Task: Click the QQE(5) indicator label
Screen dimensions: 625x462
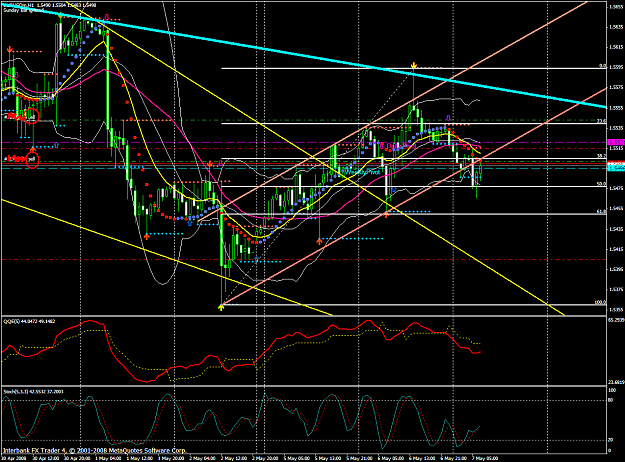Action: 29,321
